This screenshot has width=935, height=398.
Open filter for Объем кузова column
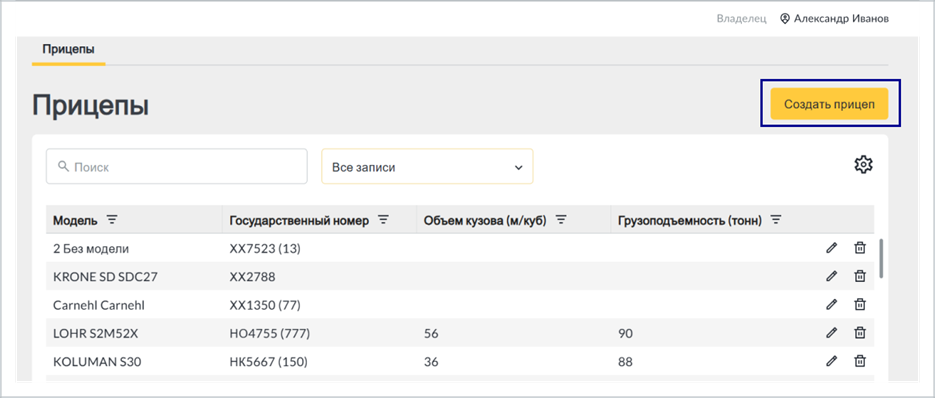pyautogui.click(x=561, y=220)
